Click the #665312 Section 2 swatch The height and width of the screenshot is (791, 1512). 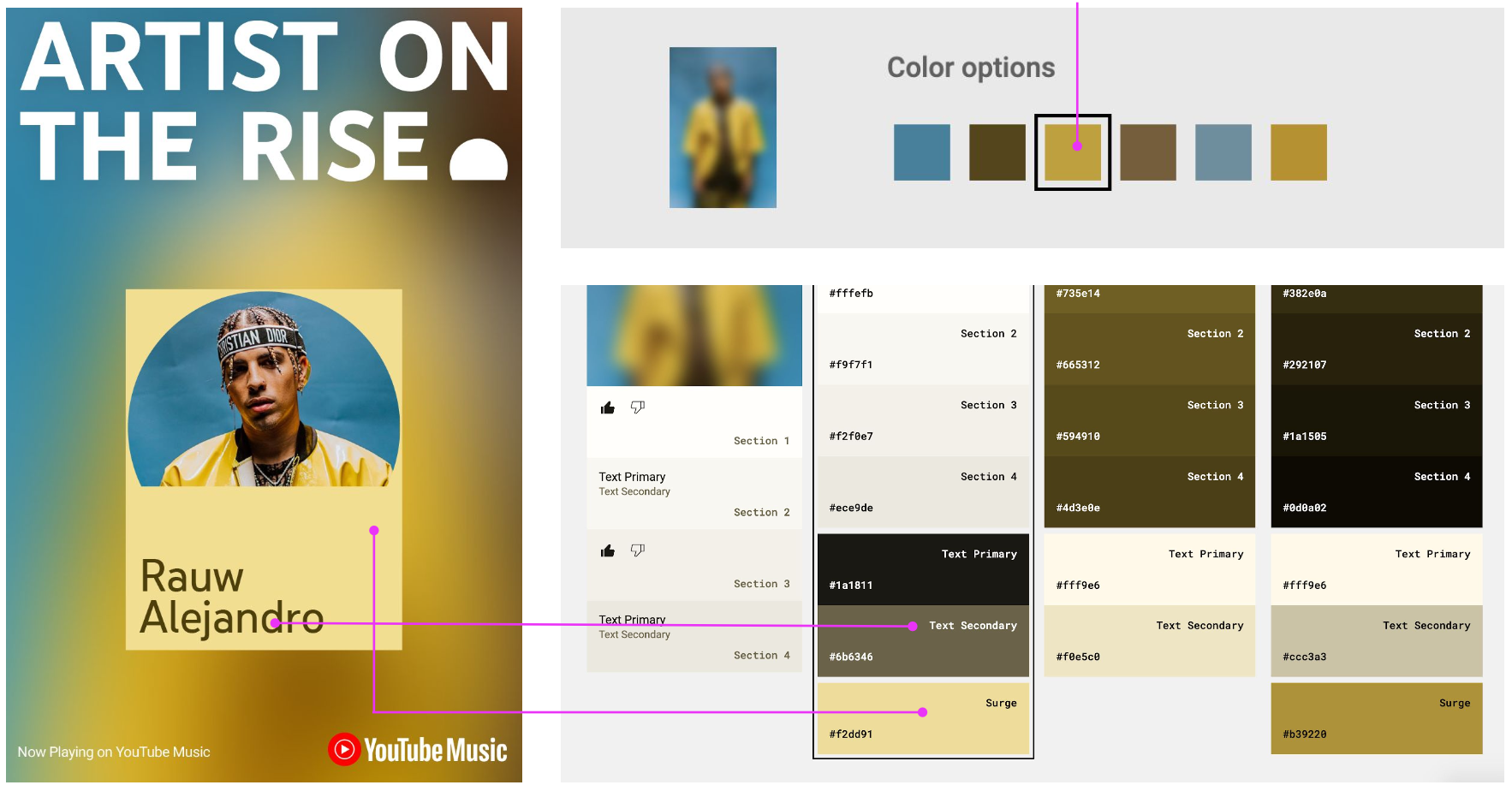tap(1150, 349)
